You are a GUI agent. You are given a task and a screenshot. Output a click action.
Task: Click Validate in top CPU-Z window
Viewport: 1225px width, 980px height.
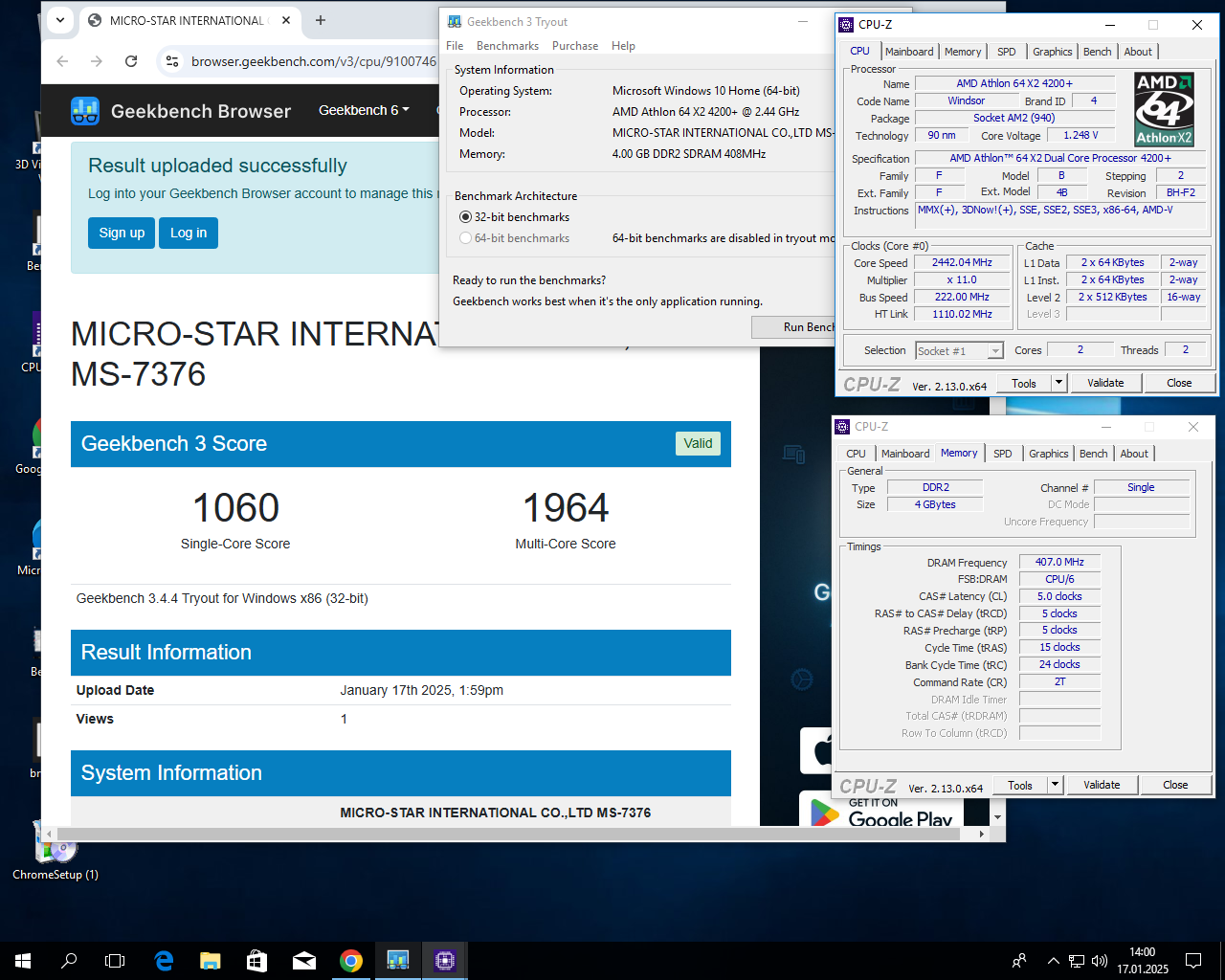(x=1105, y=383)
